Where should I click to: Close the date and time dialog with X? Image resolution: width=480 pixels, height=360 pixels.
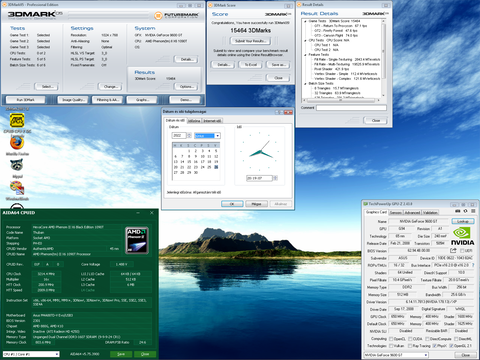[289, 112]
